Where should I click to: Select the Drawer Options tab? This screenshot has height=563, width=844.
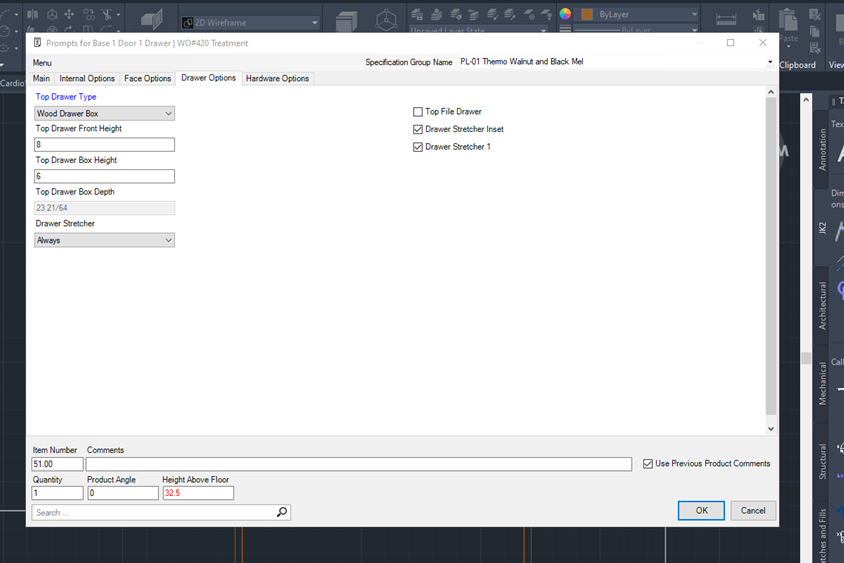tap(208, 78)
